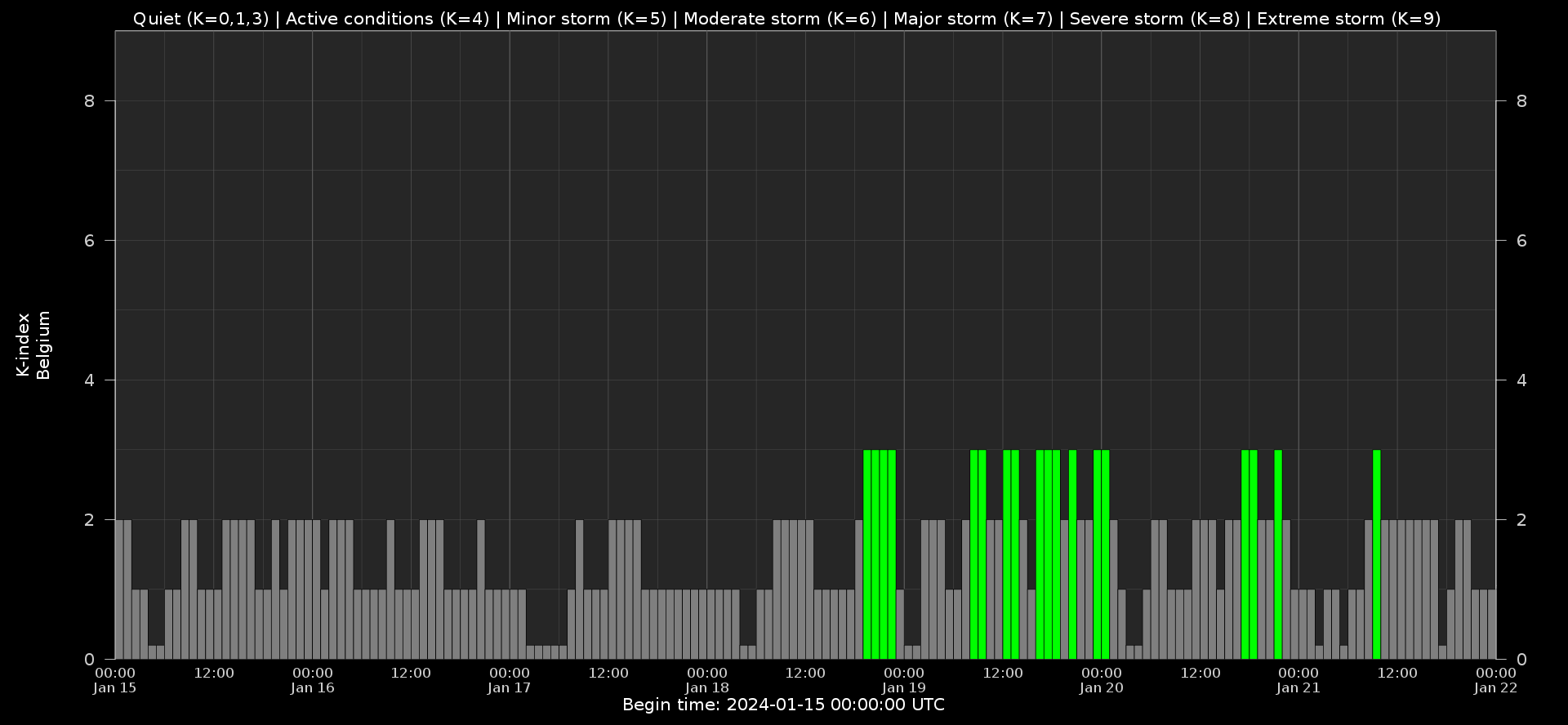Click the 'Jan 21' date label
Screen dimensions: 1568x725
pyautogui.click(x=1298, y=687)
